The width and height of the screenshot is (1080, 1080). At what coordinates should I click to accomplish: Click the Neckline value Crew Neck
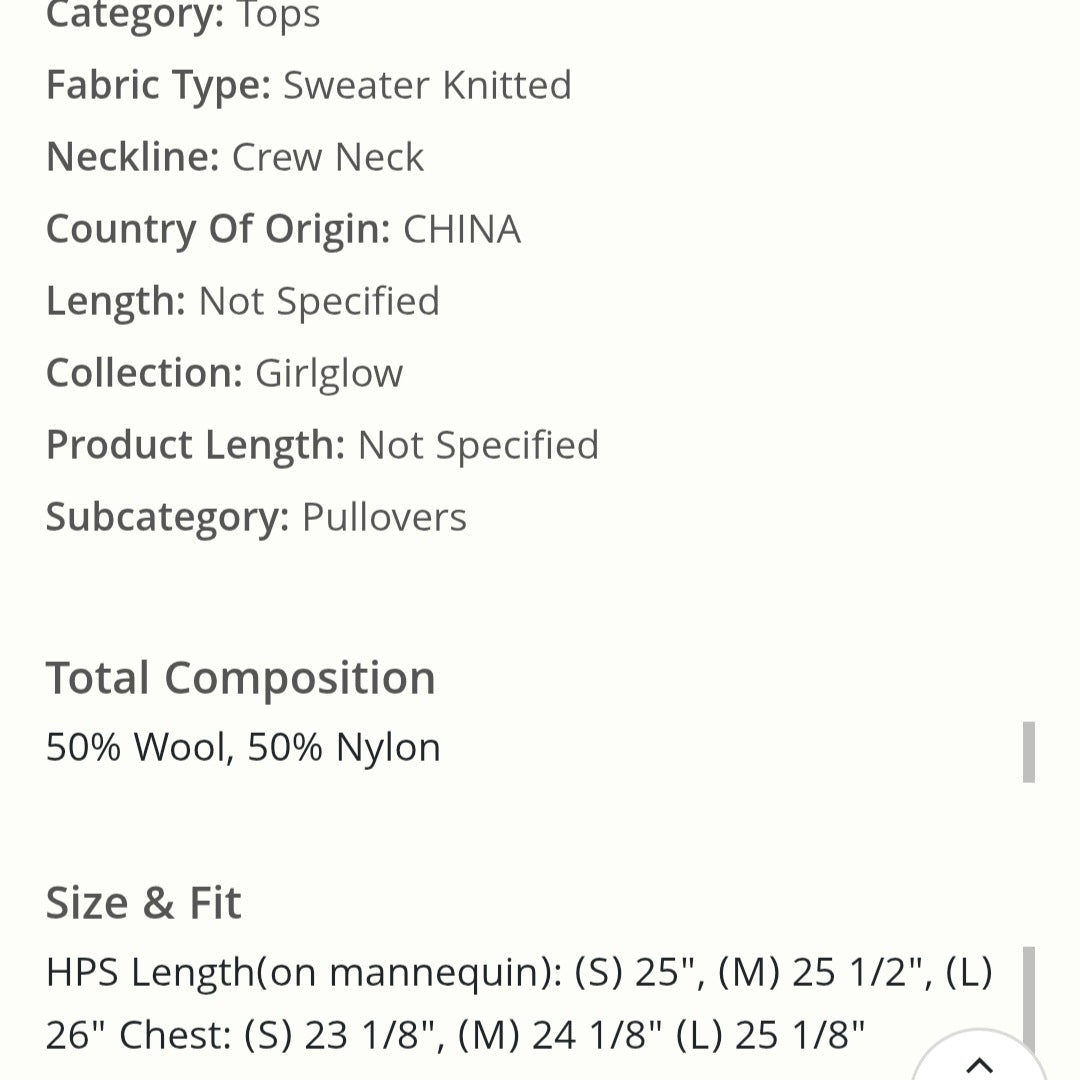point(328,157)
